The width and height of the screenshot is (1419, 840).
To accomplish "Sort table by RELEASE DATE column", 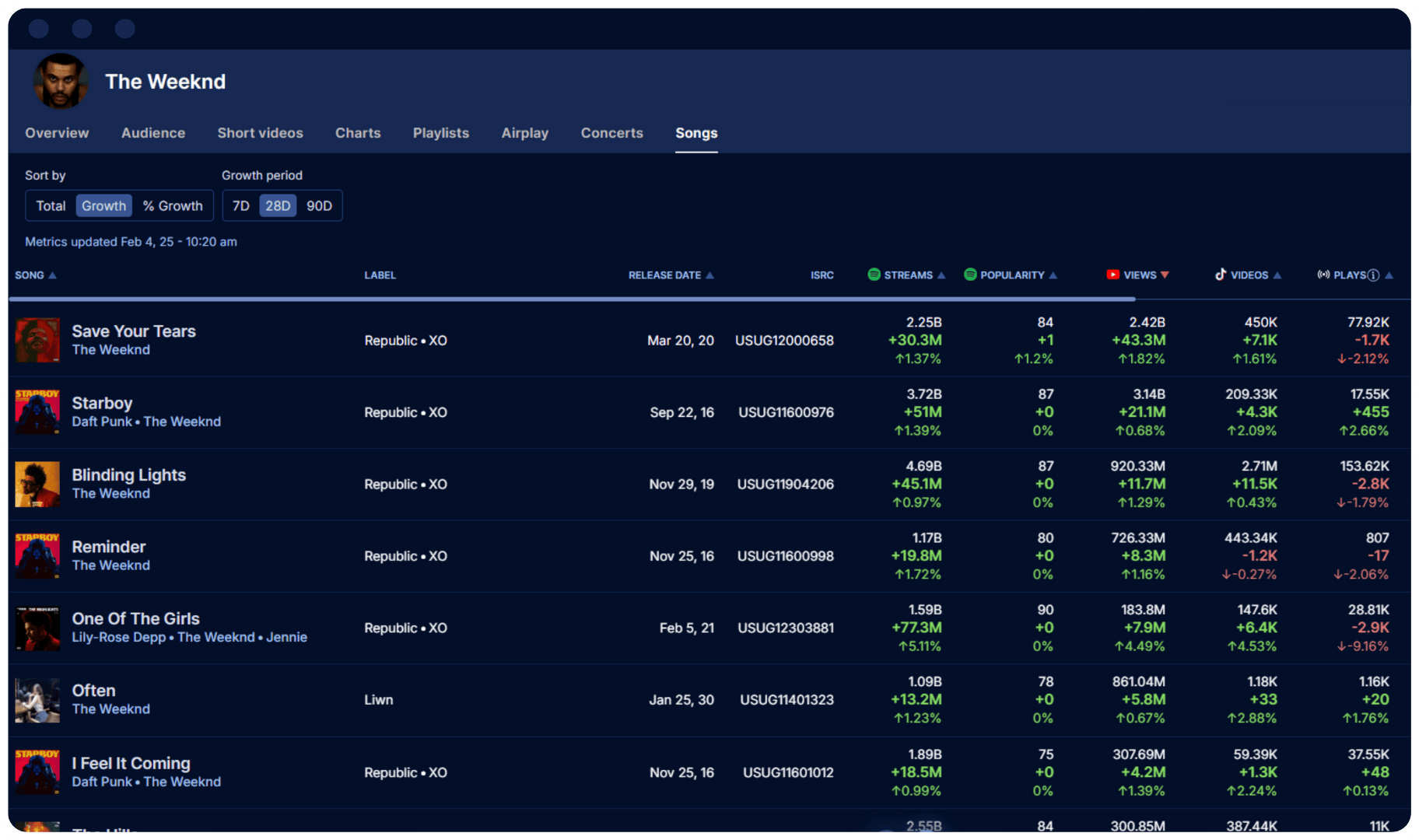I will (x=671, y=275).
